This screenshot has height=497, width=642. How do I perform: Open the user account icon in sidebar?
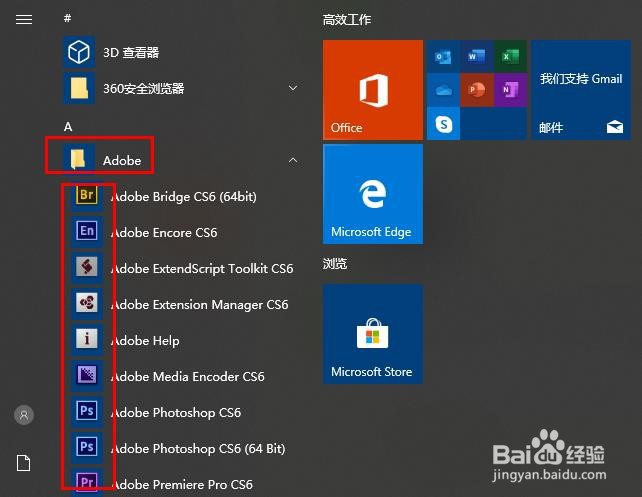pos(24,415)
